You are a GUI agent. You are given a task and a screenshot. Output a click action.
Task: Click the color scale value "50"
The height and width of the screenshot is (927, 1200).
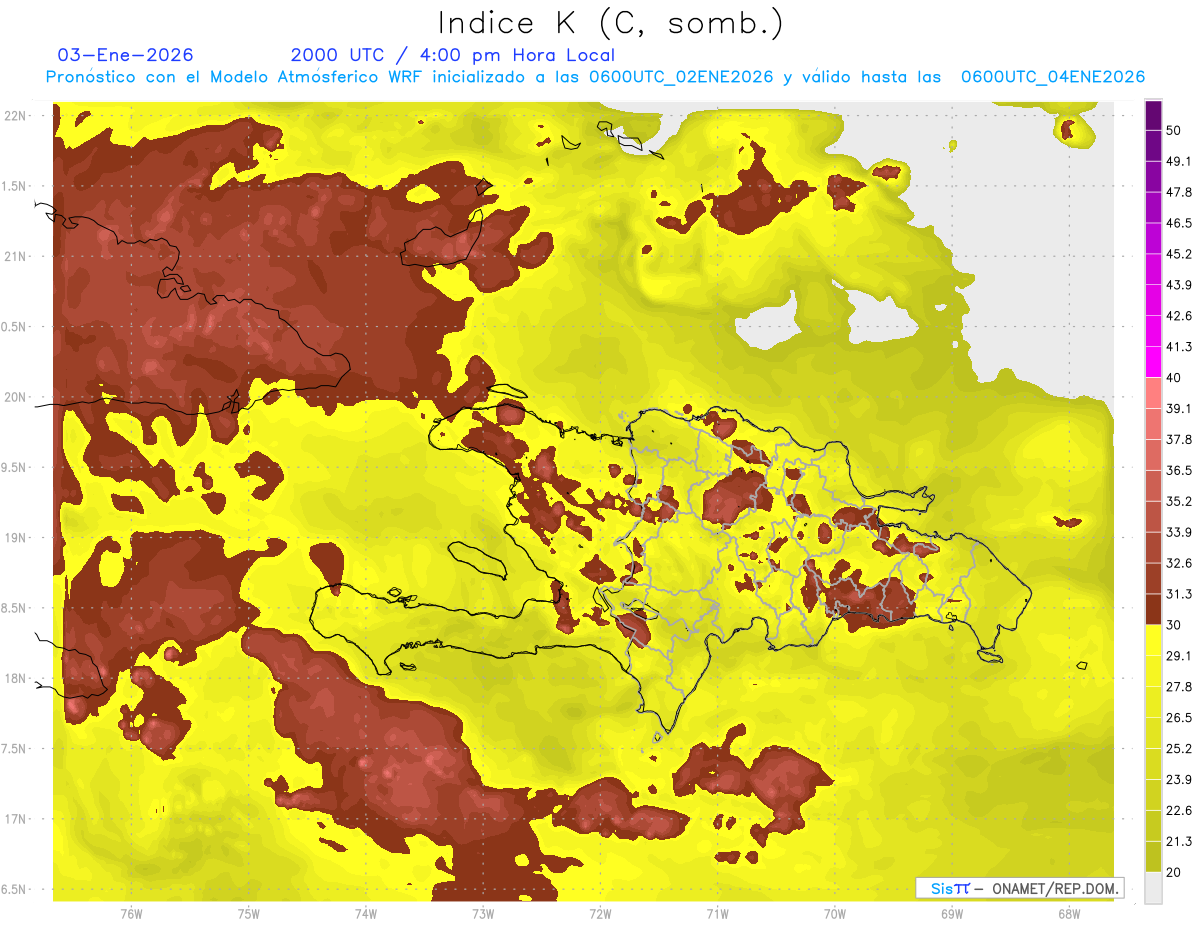click(x=1175, y=130)
